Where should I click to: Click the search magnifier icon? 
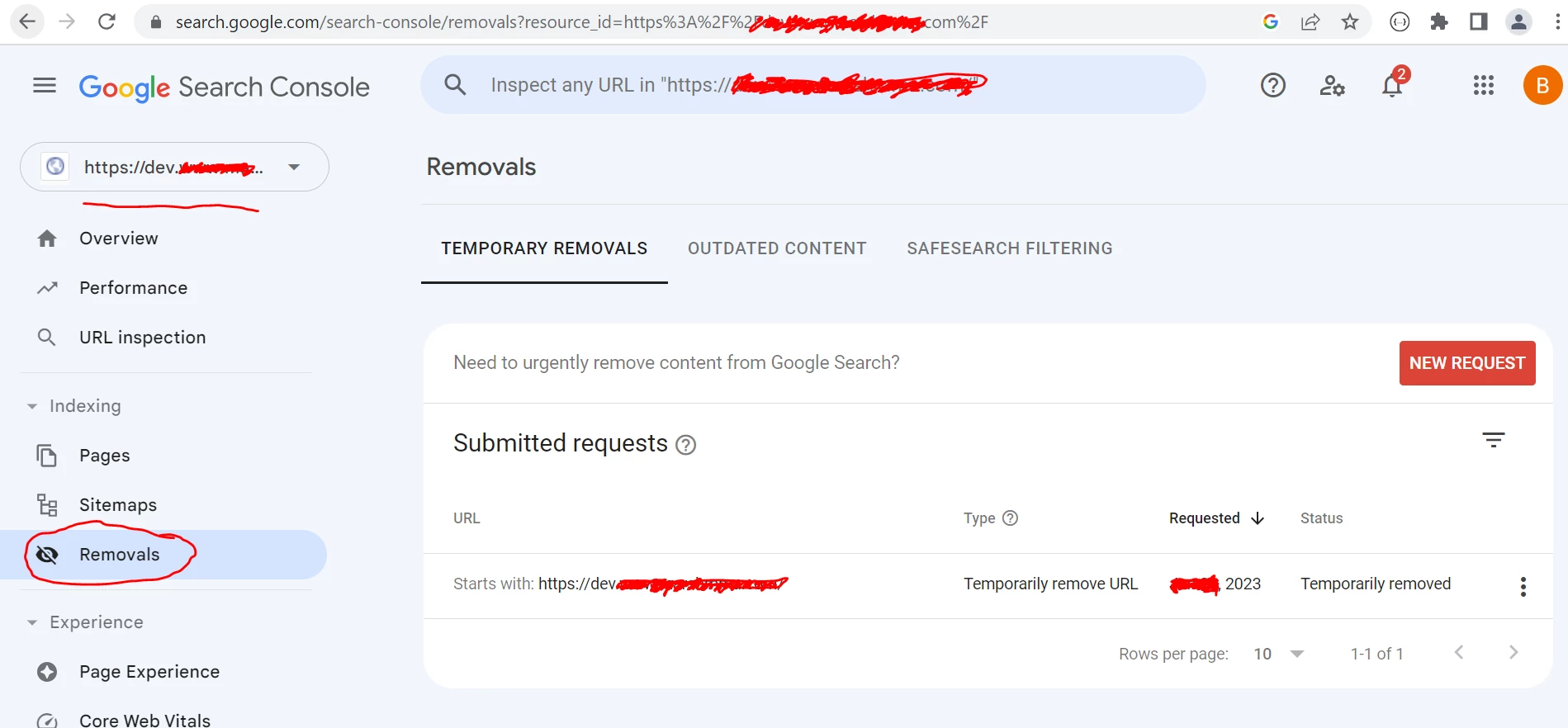[x=455, y=84]
